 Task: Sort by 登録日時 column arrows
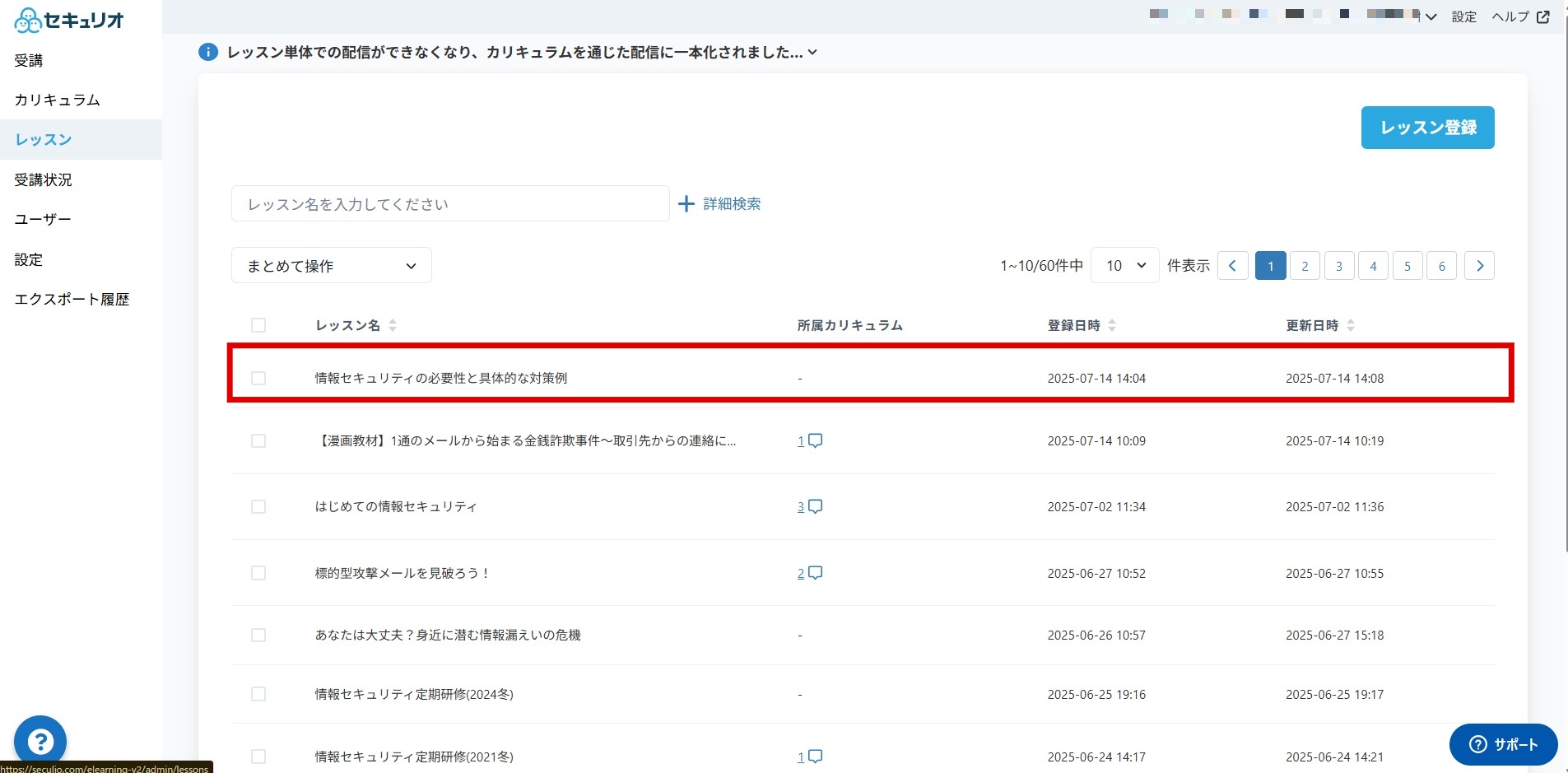[1112, 325]
